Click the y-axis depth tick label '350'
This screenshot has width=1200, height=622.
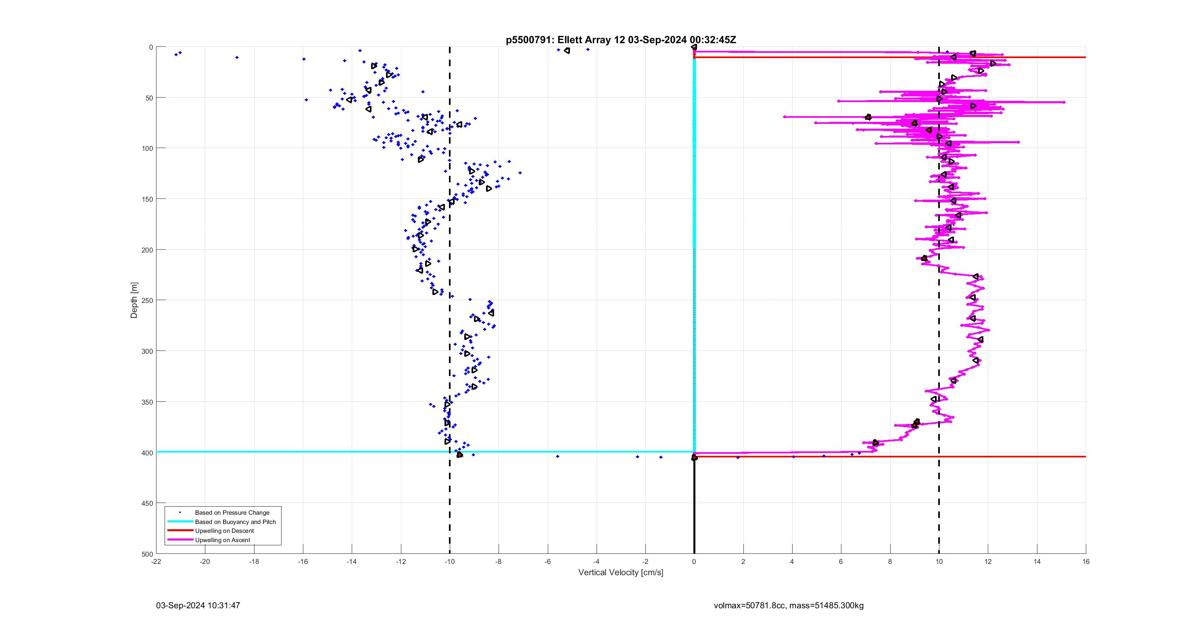tap(146, 402)
